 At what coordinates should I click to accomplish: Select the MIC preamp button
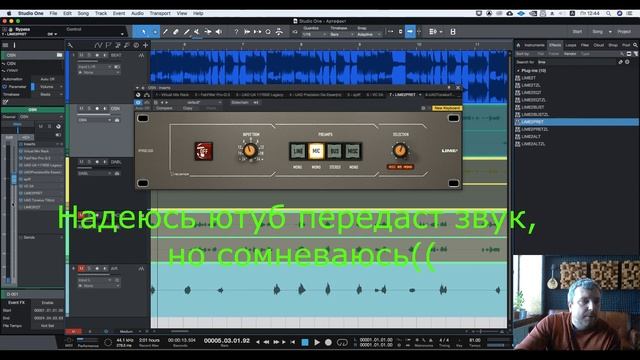click(316, 151)
